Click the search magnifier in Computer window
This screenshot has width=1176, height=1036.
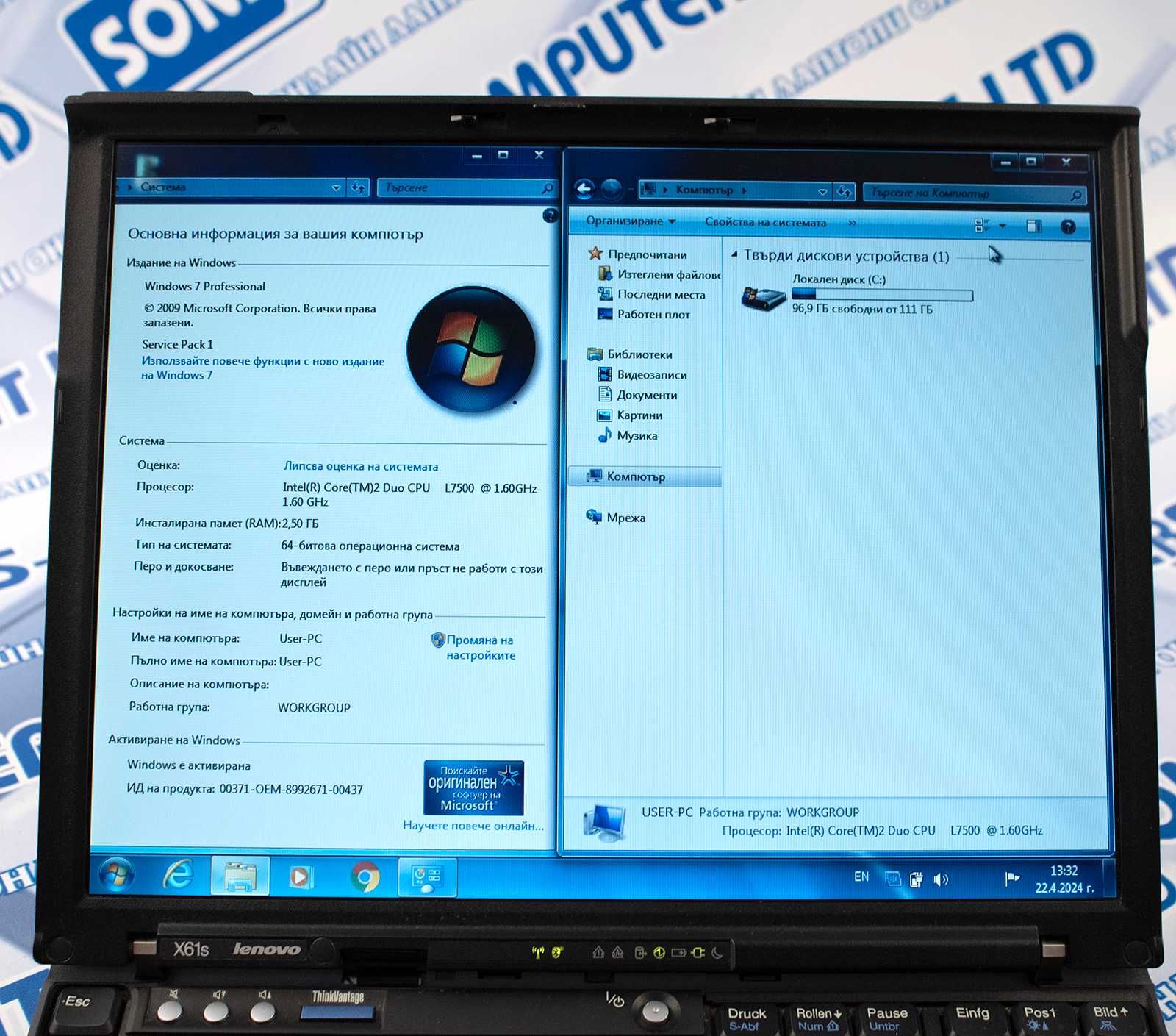1075,195
